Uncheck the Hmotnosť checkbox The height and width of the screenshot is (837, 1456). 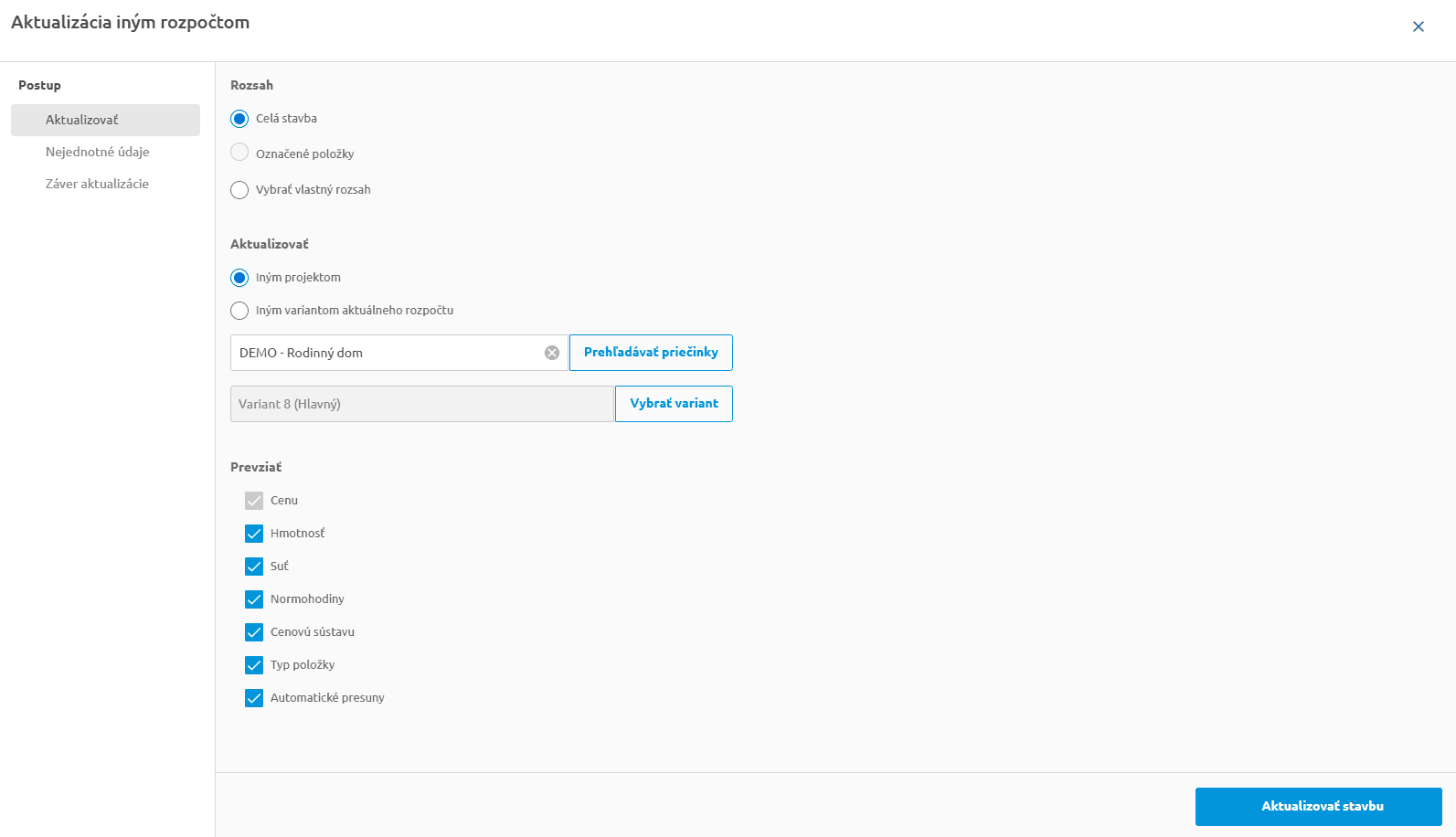tap(254, 534)
